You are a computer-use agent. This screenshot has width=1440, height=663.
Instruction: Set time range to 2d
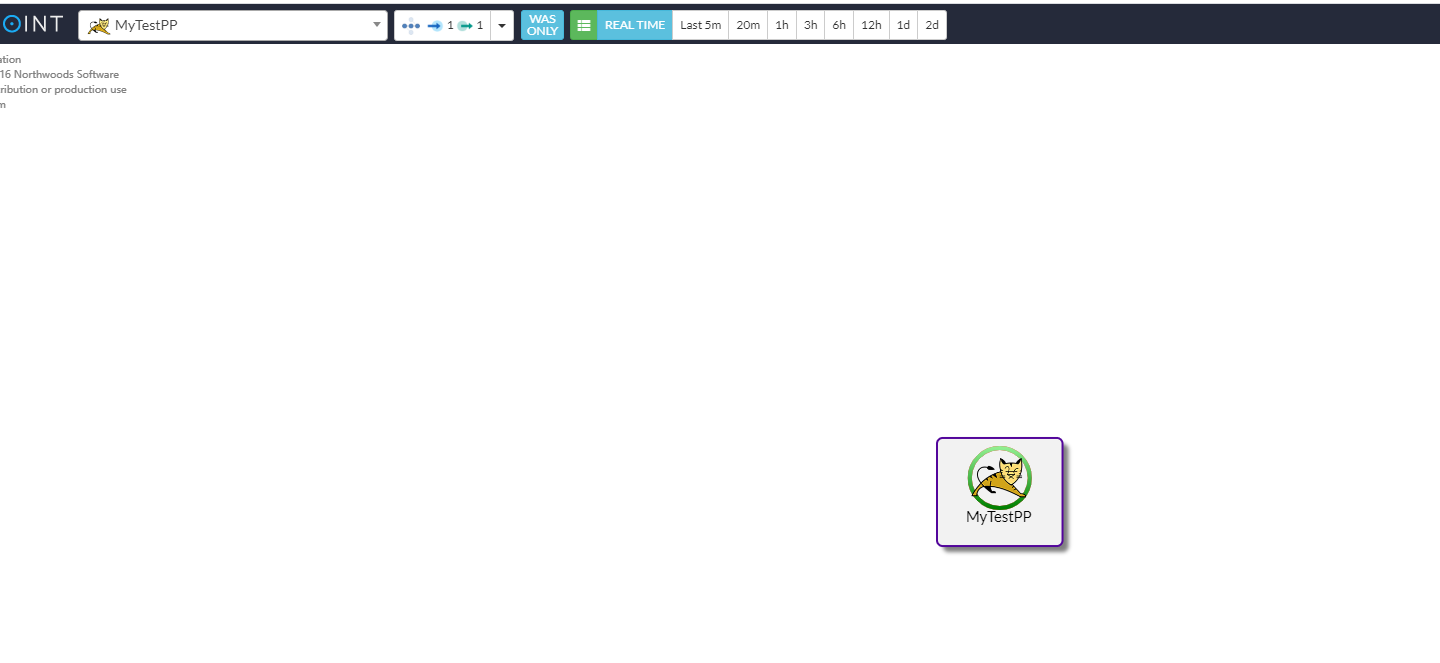tap(932, 26)
